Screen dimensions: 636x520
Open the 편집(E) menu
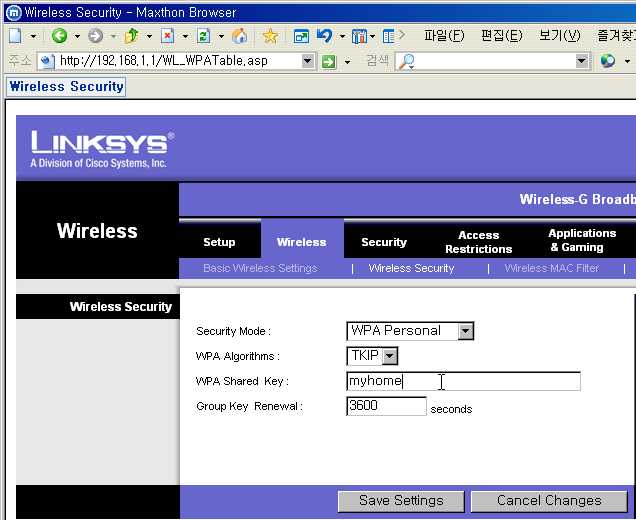click(x=502, y=36)
